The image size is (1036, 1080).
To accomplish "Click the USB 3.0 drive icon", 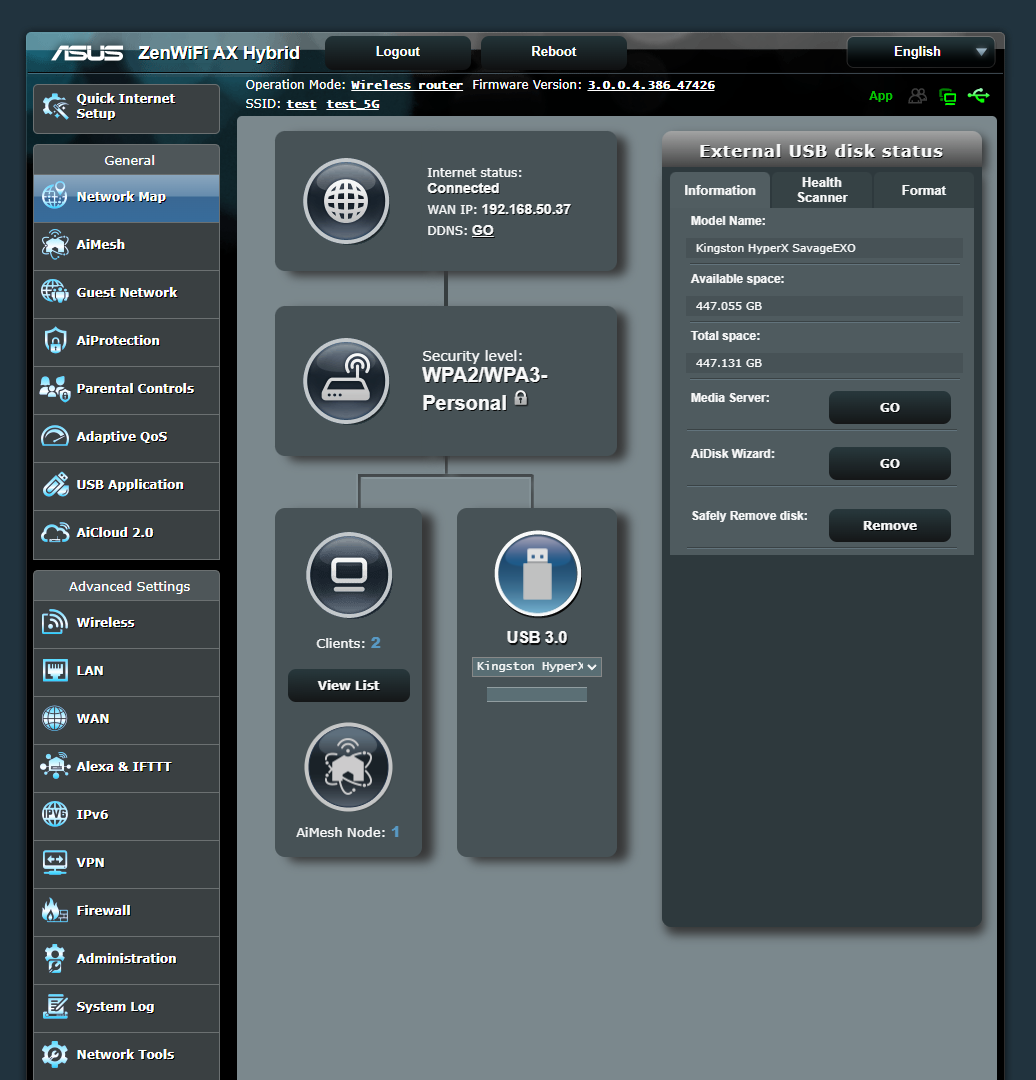I will click(537, 574).
